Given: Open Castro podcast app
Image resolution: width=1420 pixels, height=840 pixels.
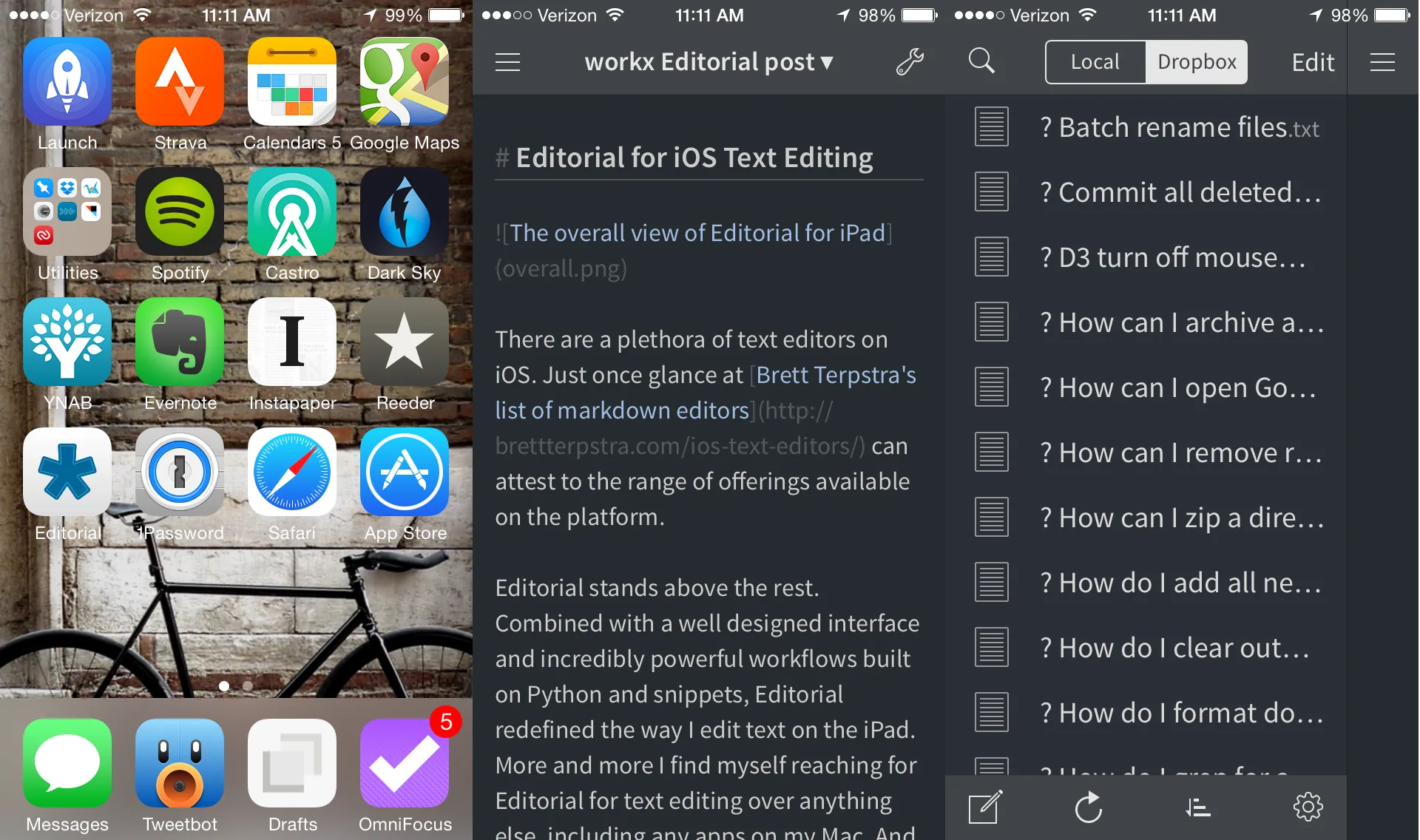Looking at the screenshot, I should 292,211.
